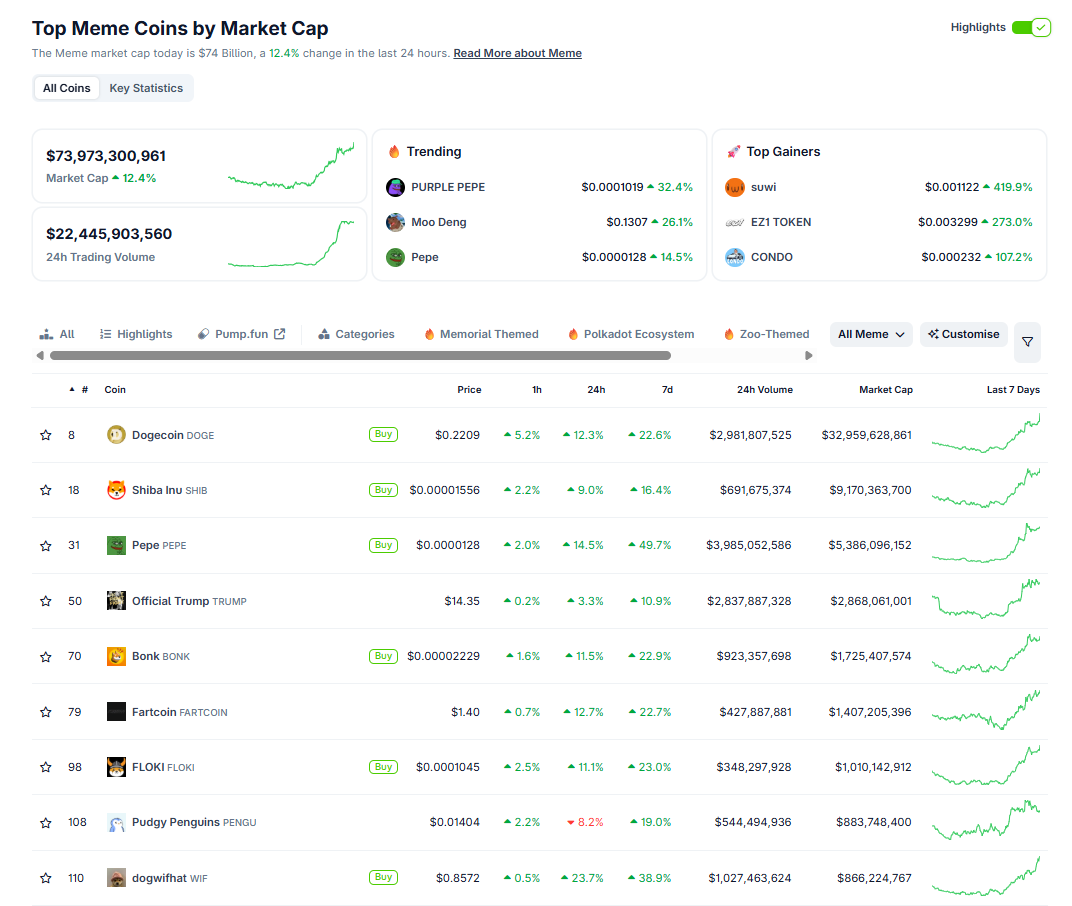Sort the table by rank number column

[79, 390]
